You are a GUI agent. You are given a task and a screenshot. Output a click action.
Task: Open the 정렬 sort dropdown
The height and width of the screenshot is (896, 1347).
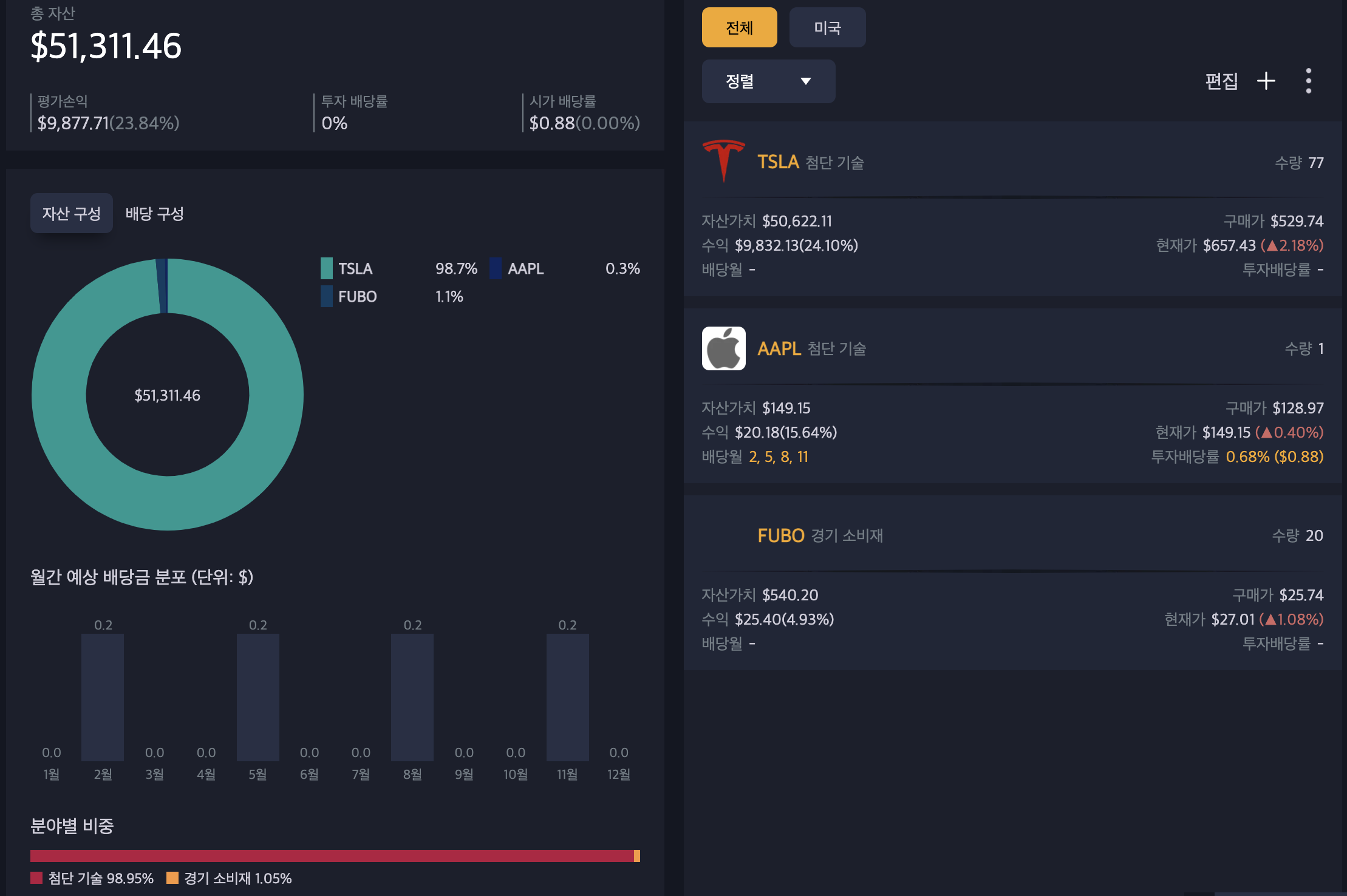point(768,81)
